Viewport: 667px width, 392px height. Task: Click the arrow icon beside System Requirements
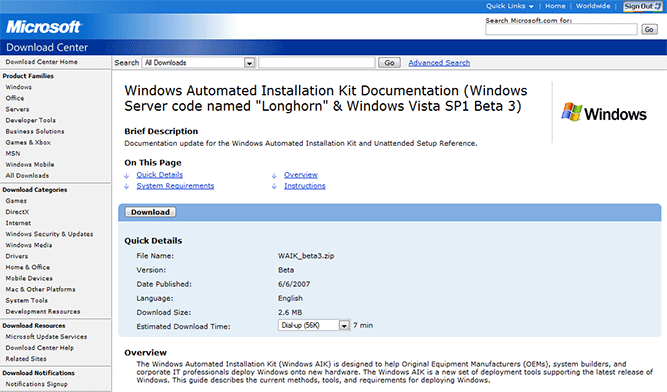(x=127, y=186)
